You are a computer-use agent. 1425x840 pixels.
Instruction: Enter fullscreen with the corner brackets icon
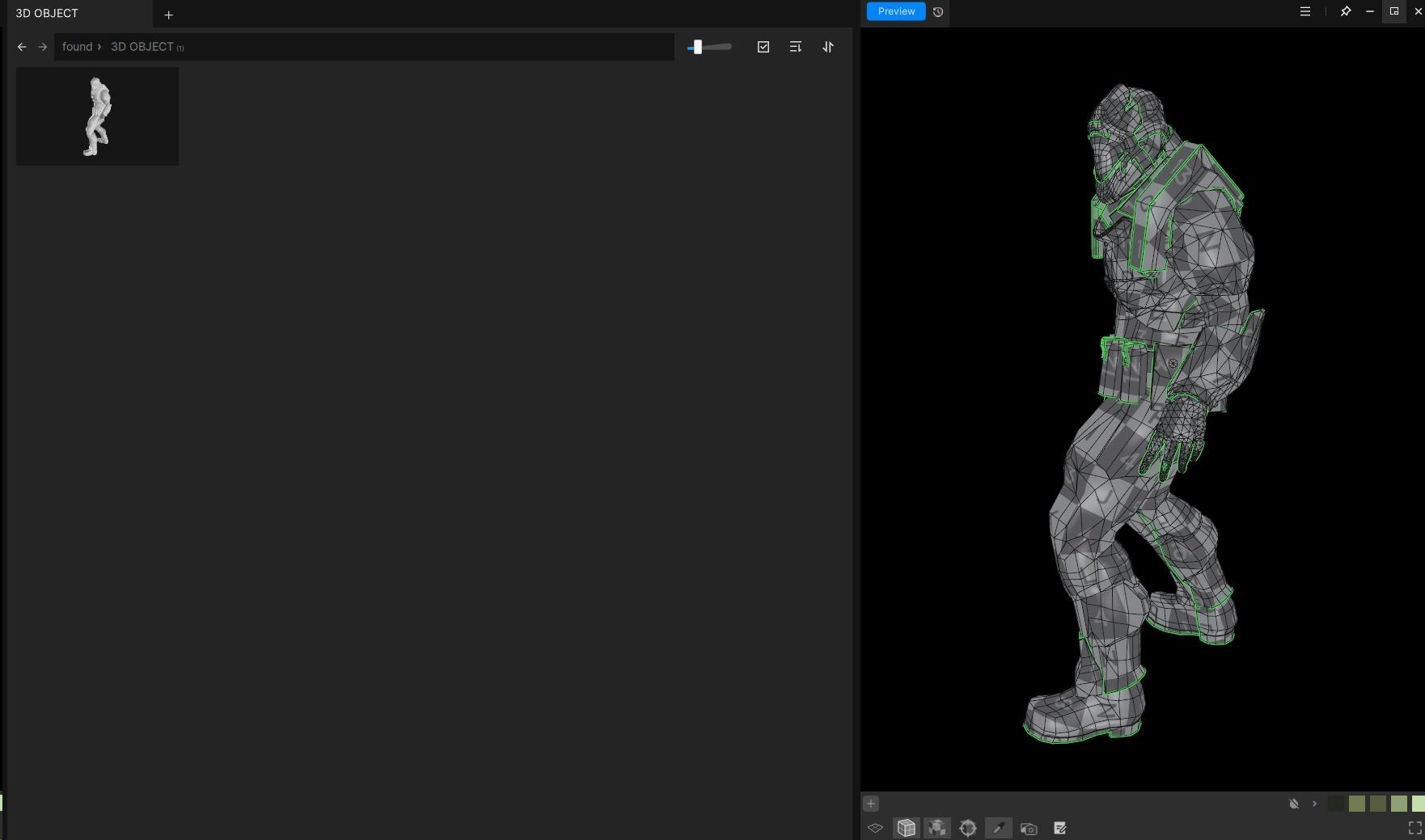(x=1415, y=828)
